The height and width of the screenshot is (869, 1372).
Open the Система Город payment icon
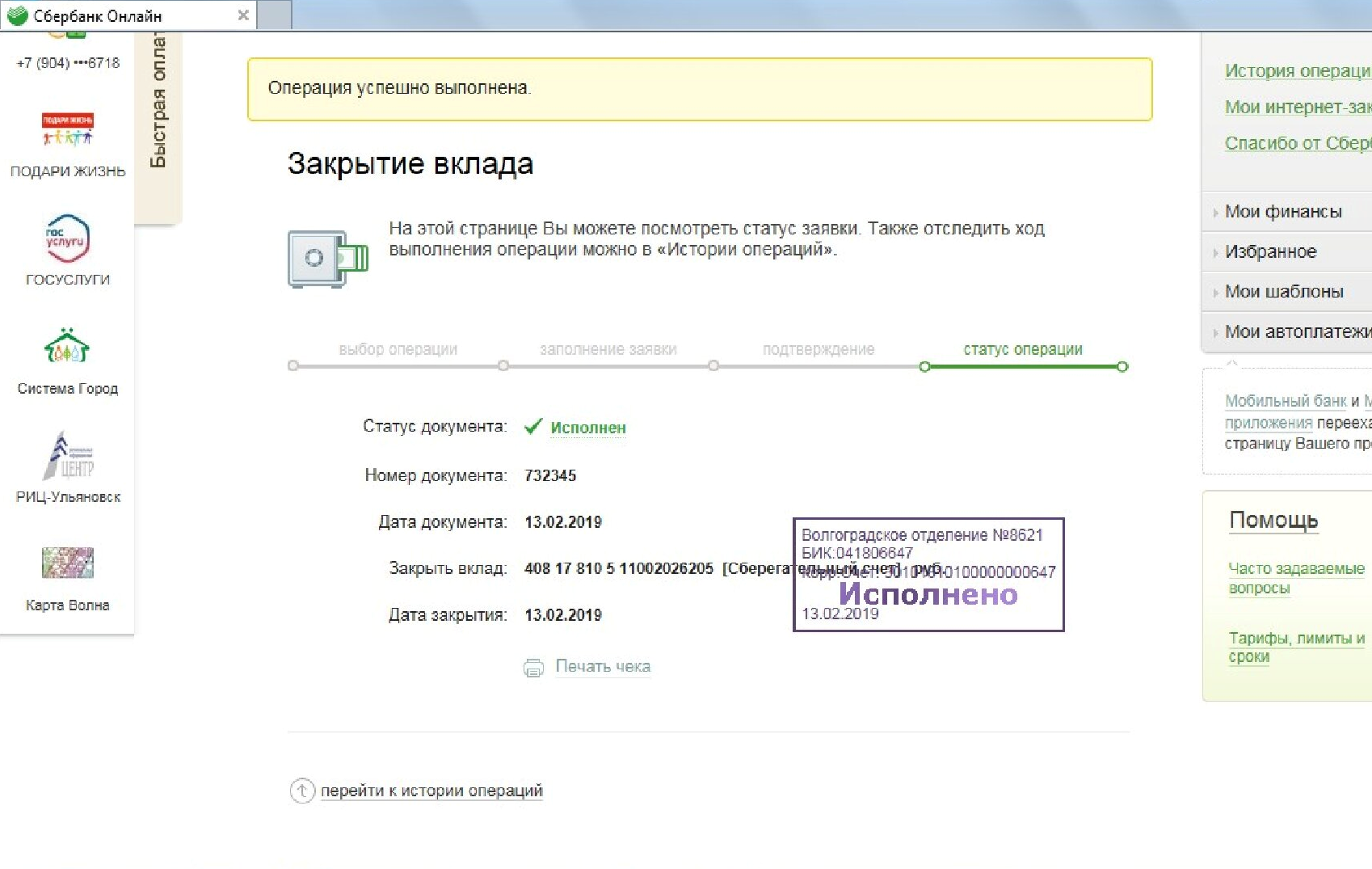67,346
